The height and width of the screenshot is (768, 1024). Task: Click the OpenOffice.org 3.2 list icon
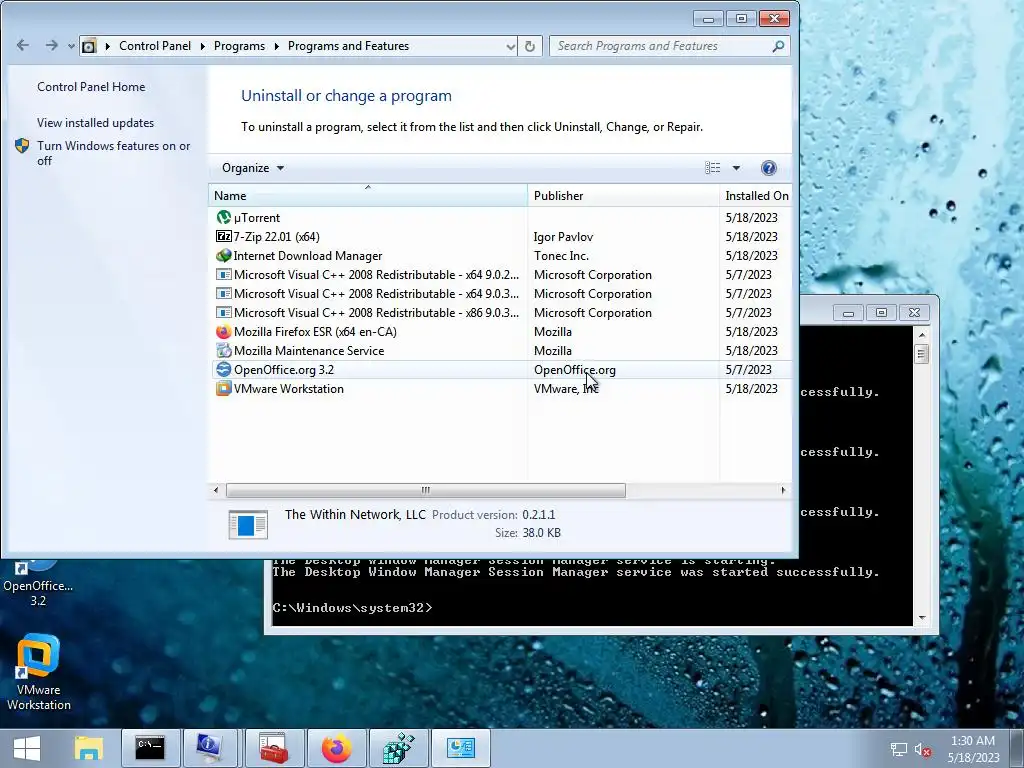[223, 370]
